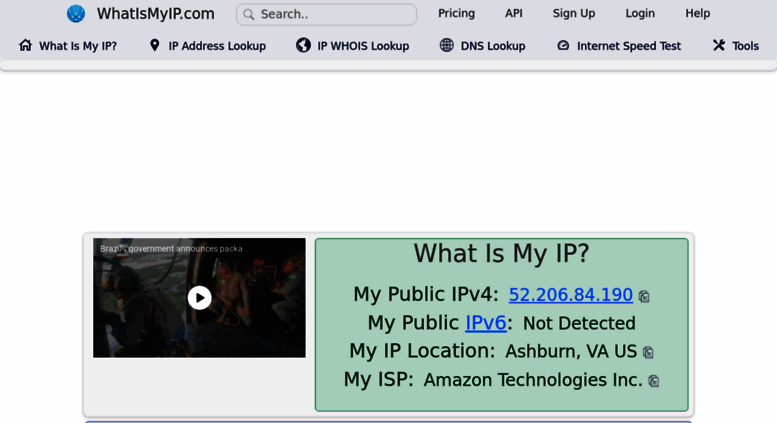
Task: Click the Brazil news video thumbnail
Action: pyautogui.click(x=199, y=298)
